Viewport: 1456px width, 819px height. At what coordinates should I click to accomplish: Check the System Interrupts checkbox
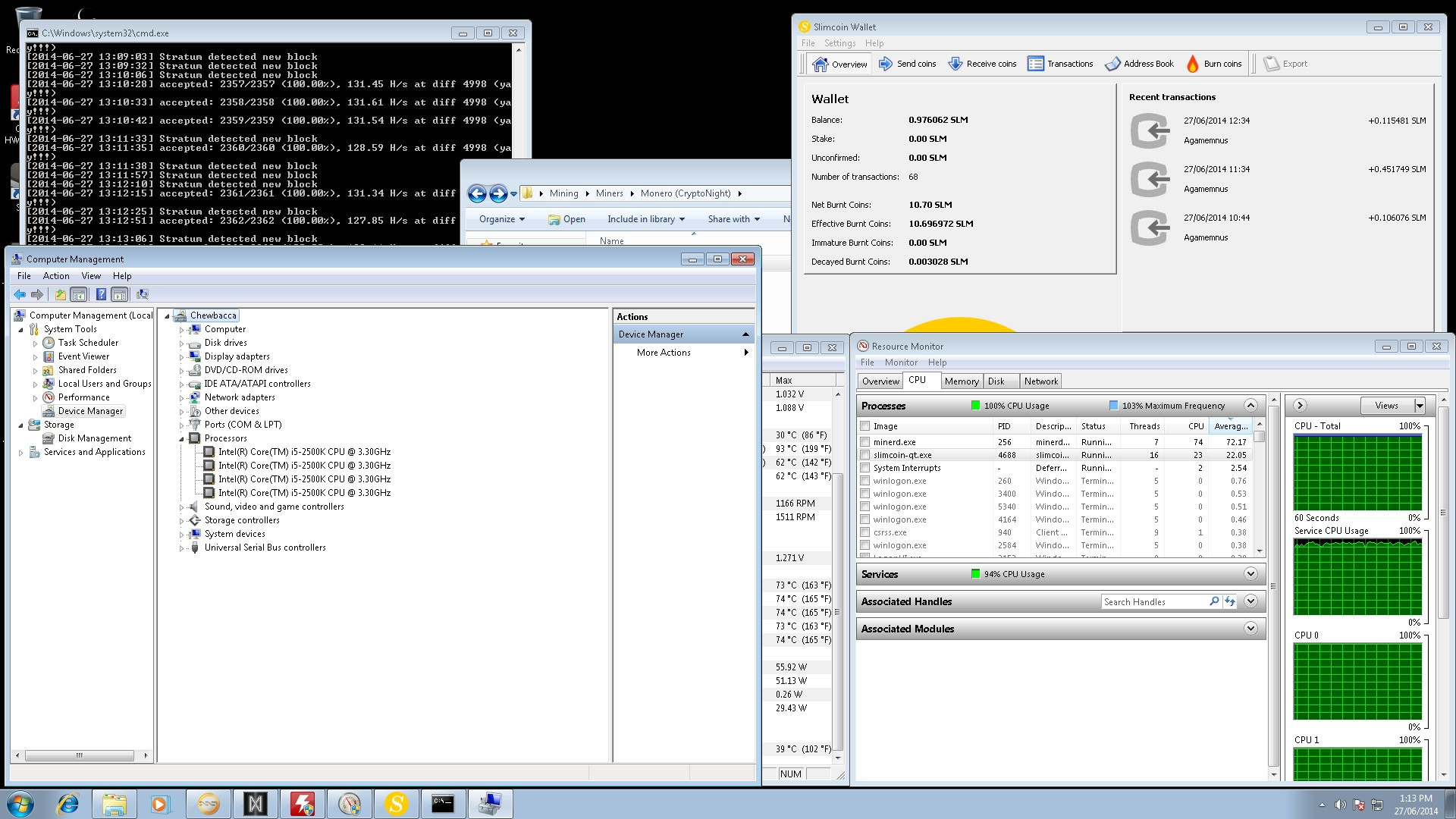(865, 468)
